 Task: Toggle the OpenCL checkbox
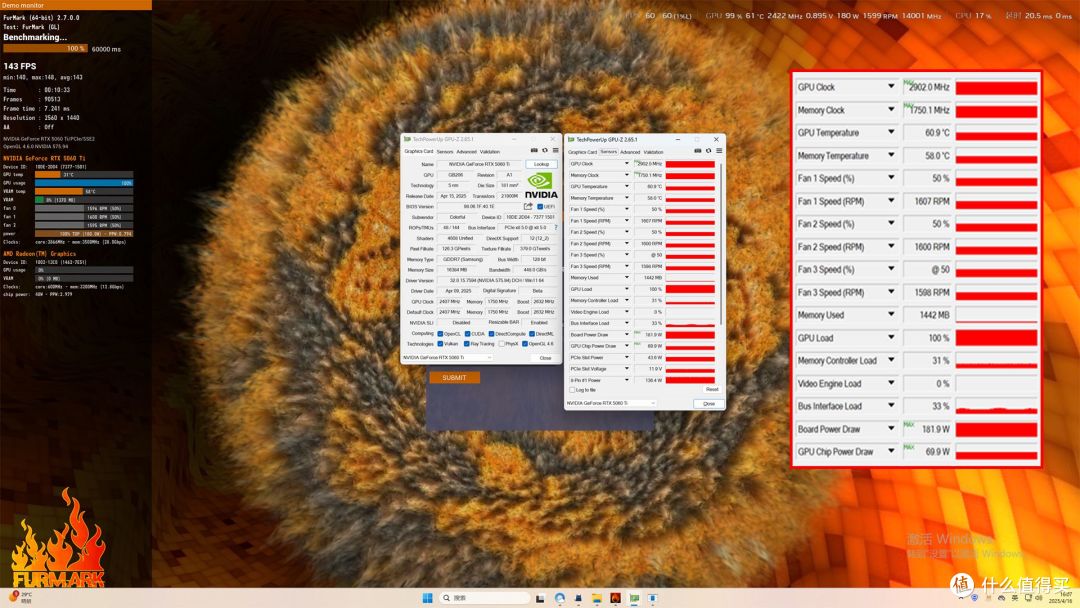440,333
